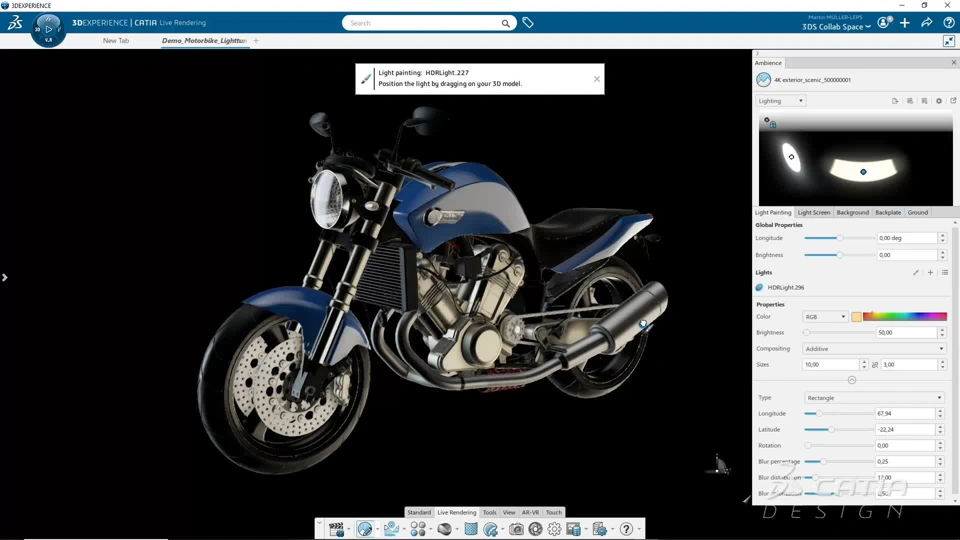Select the AR-VR toolbar tab
Screen dimensions: 960x540
[x=530, y=512]
